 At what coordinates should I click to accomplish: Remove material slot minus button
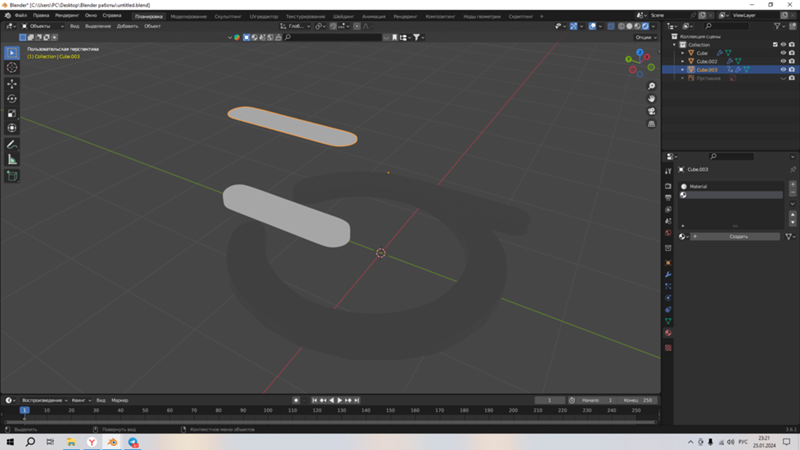[792, 193]
